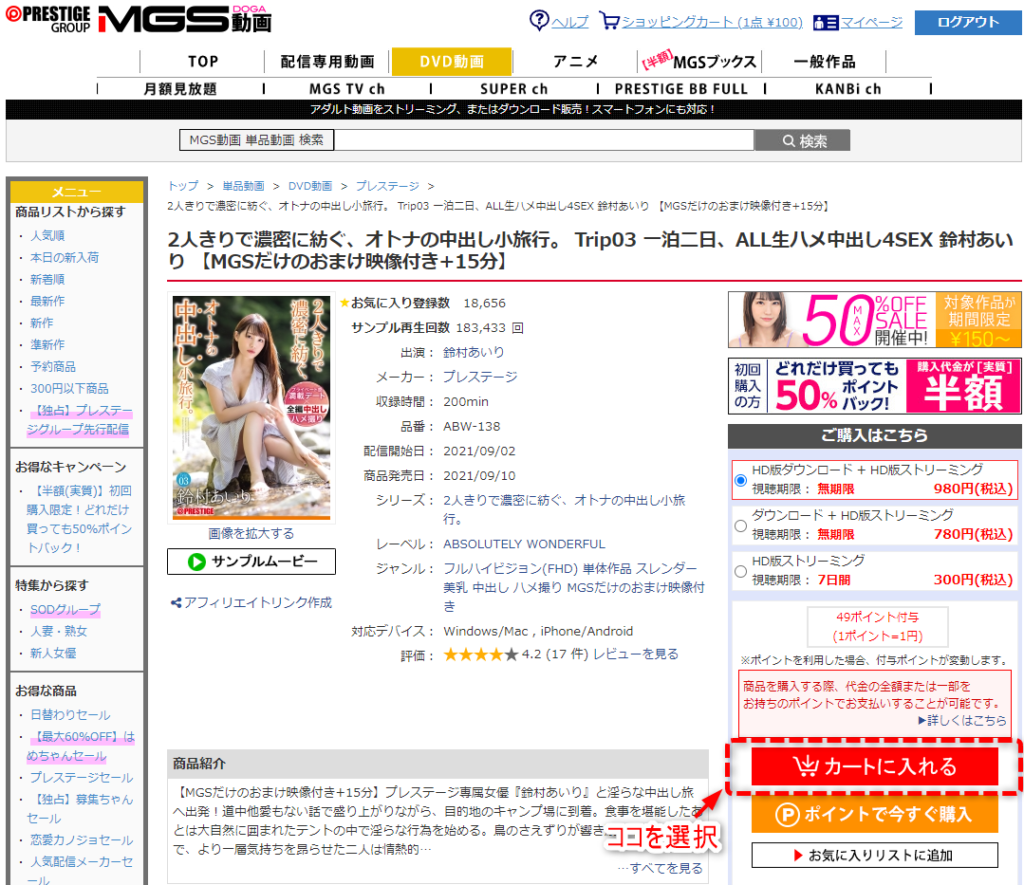
Task: Click DVD動画 breadcrumb link
Action: [310, 186]
